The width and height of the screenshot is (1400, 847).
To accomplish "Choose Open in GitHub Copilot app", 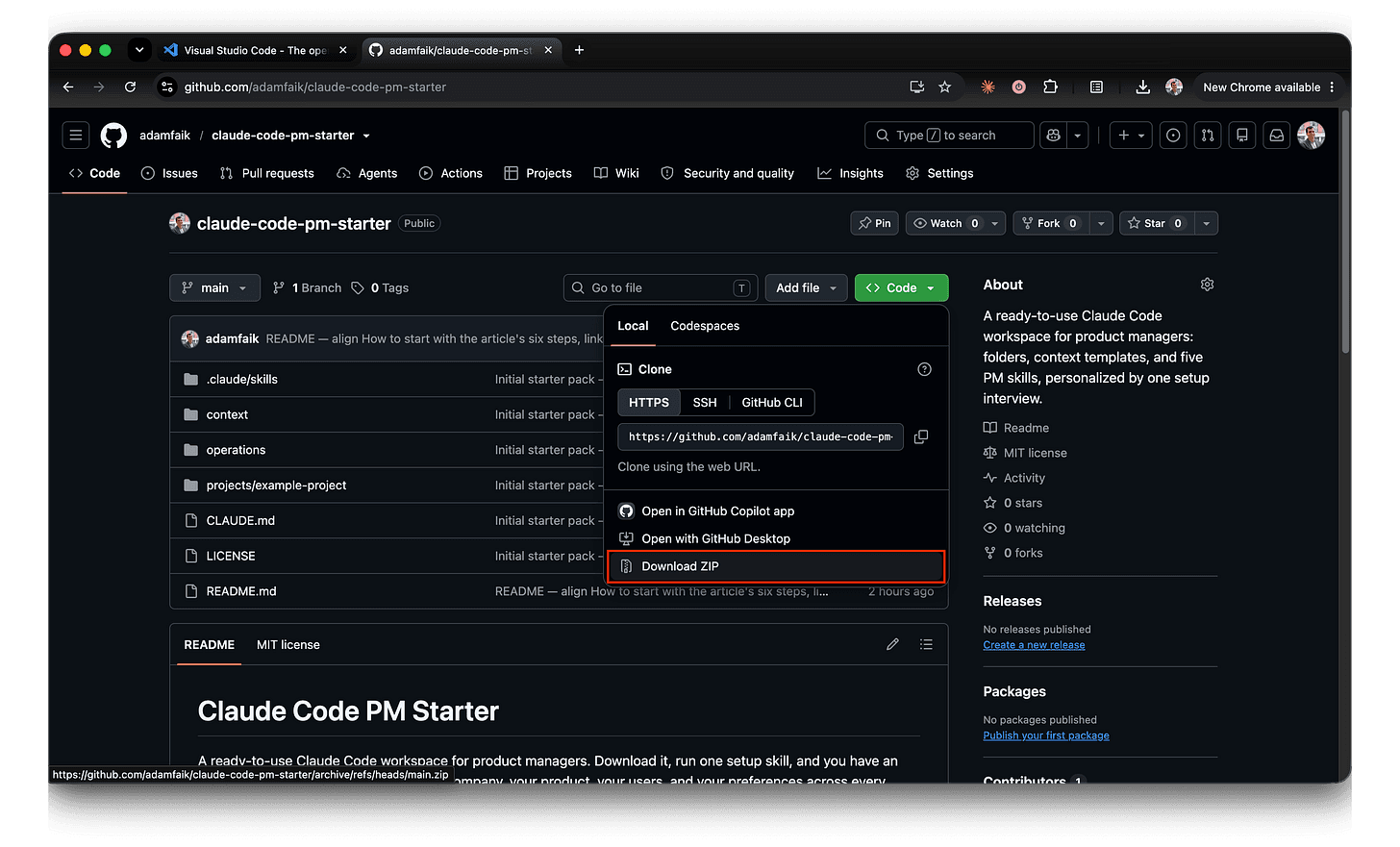I will pos(776,511).
